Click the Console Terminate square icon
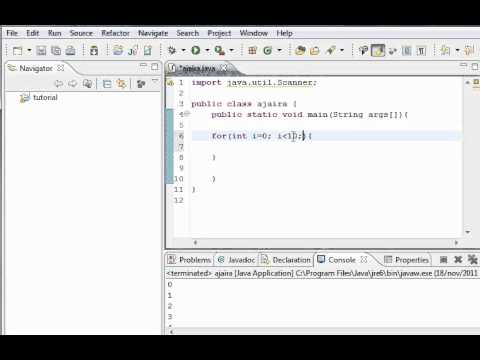 point(443,259)
